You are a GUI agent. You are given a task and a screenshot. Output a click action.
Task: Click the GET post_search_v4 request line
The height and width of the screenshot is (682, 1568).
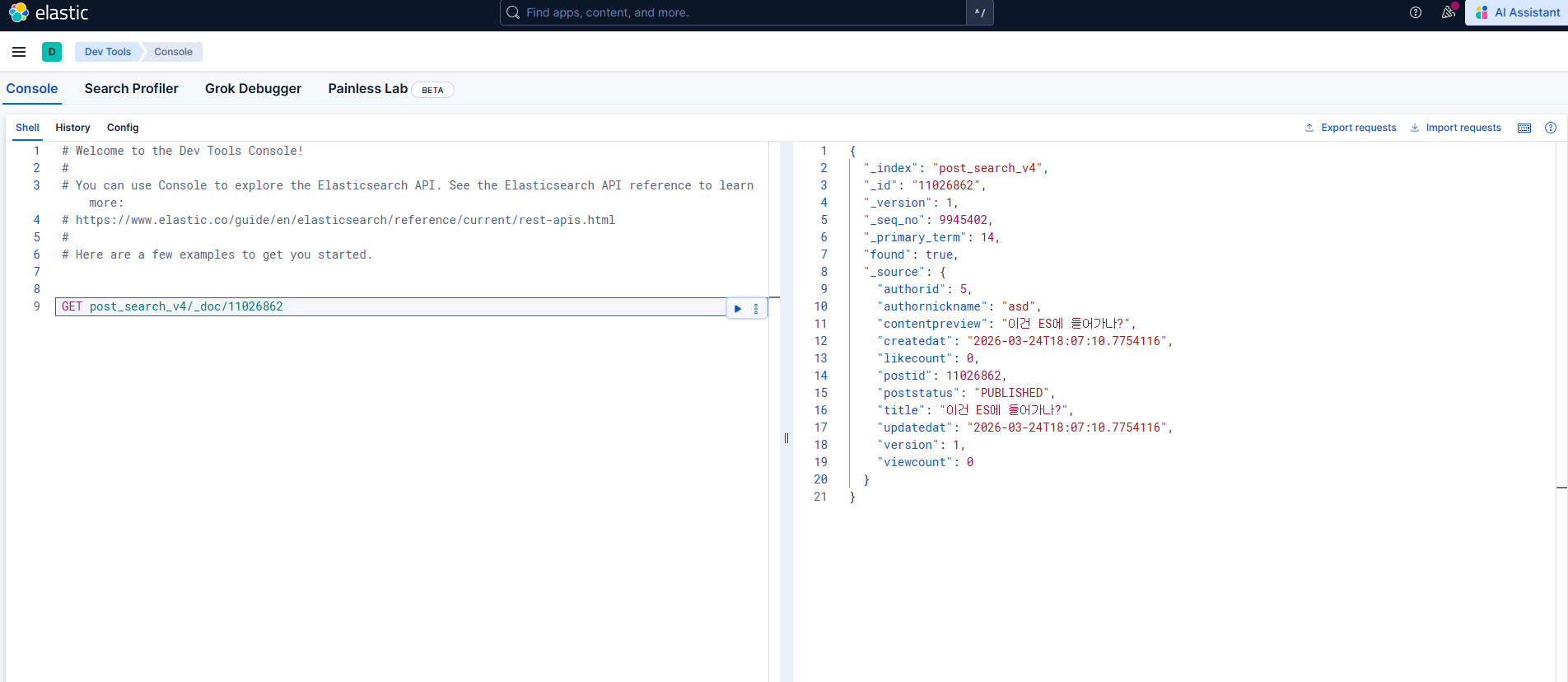172,306
